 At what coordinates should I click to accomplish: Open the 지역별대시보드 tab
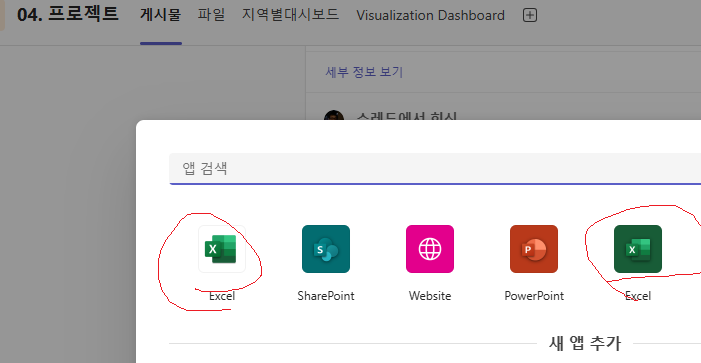(x=291, y=15)
